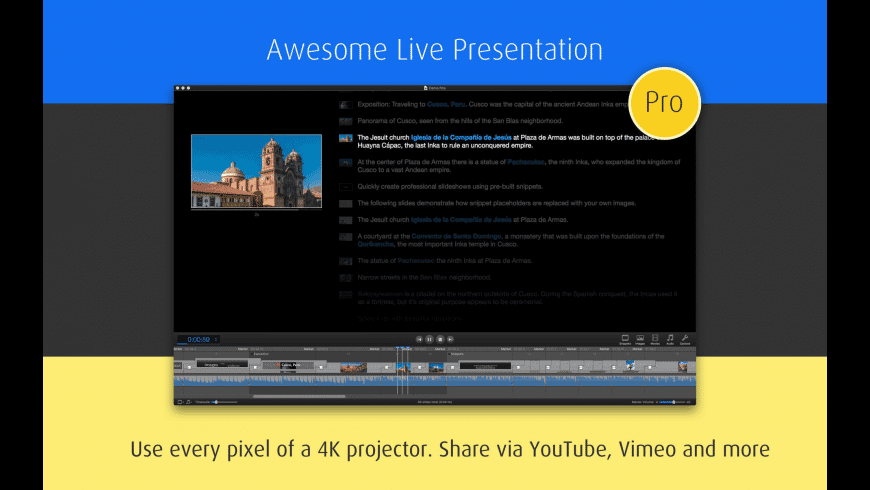Screen dimensions: 870x490
Task: Select the black text snippet slide in timeline
Action: click(x=485, y=366)
